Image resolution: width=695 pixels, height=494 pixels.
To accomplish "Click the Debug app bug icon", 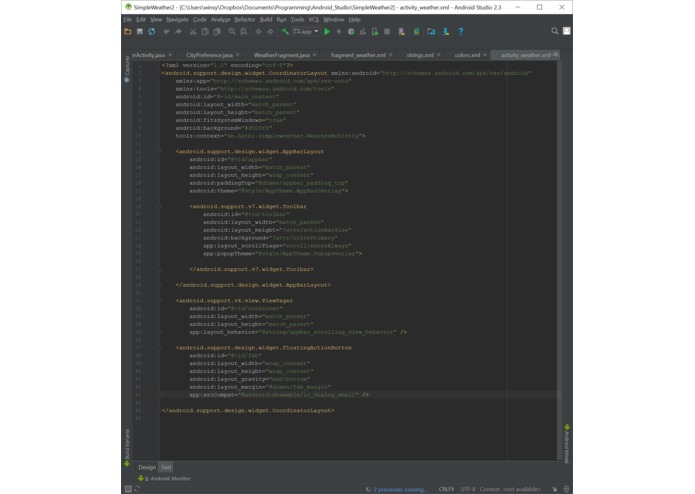I will coord(351,31).
